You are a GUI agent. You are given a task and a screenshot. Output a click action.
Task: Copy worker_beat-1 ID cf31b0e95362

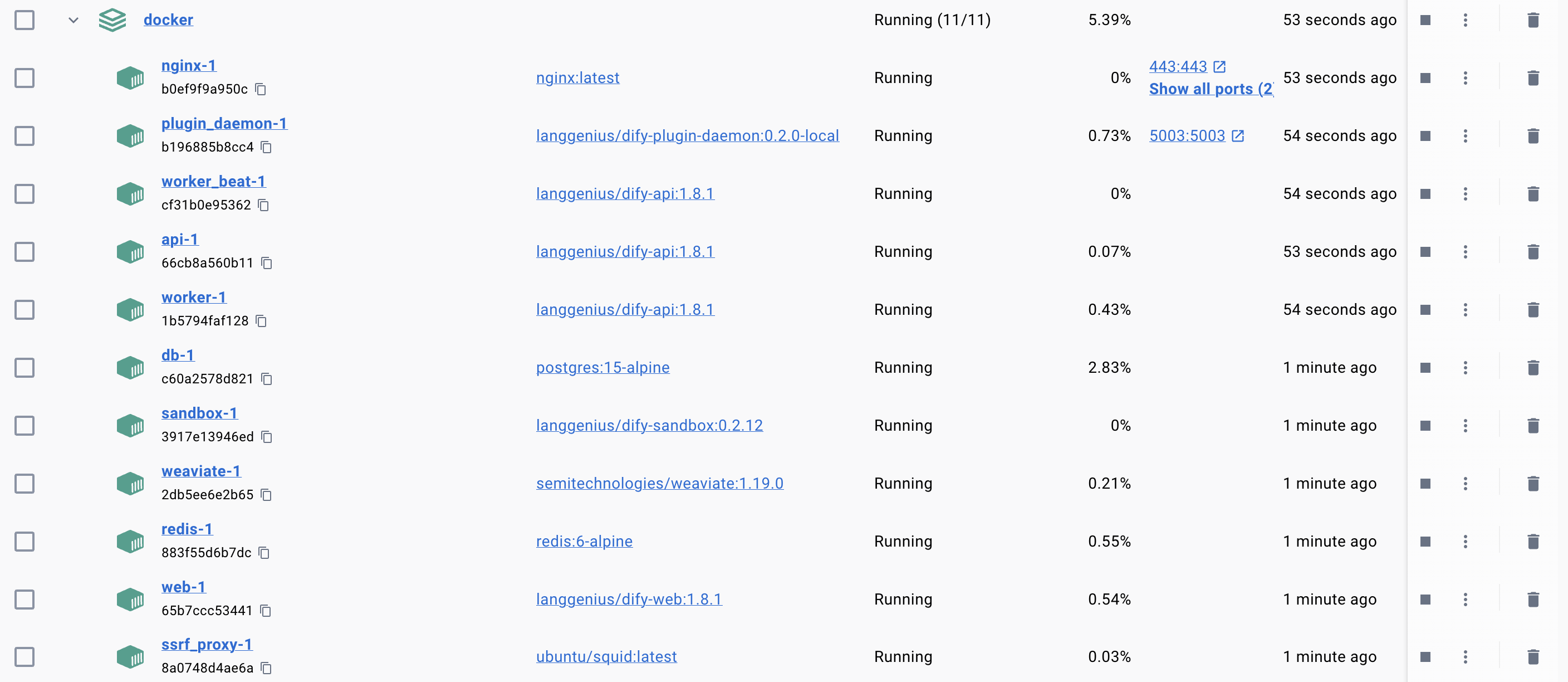(263, 205)
